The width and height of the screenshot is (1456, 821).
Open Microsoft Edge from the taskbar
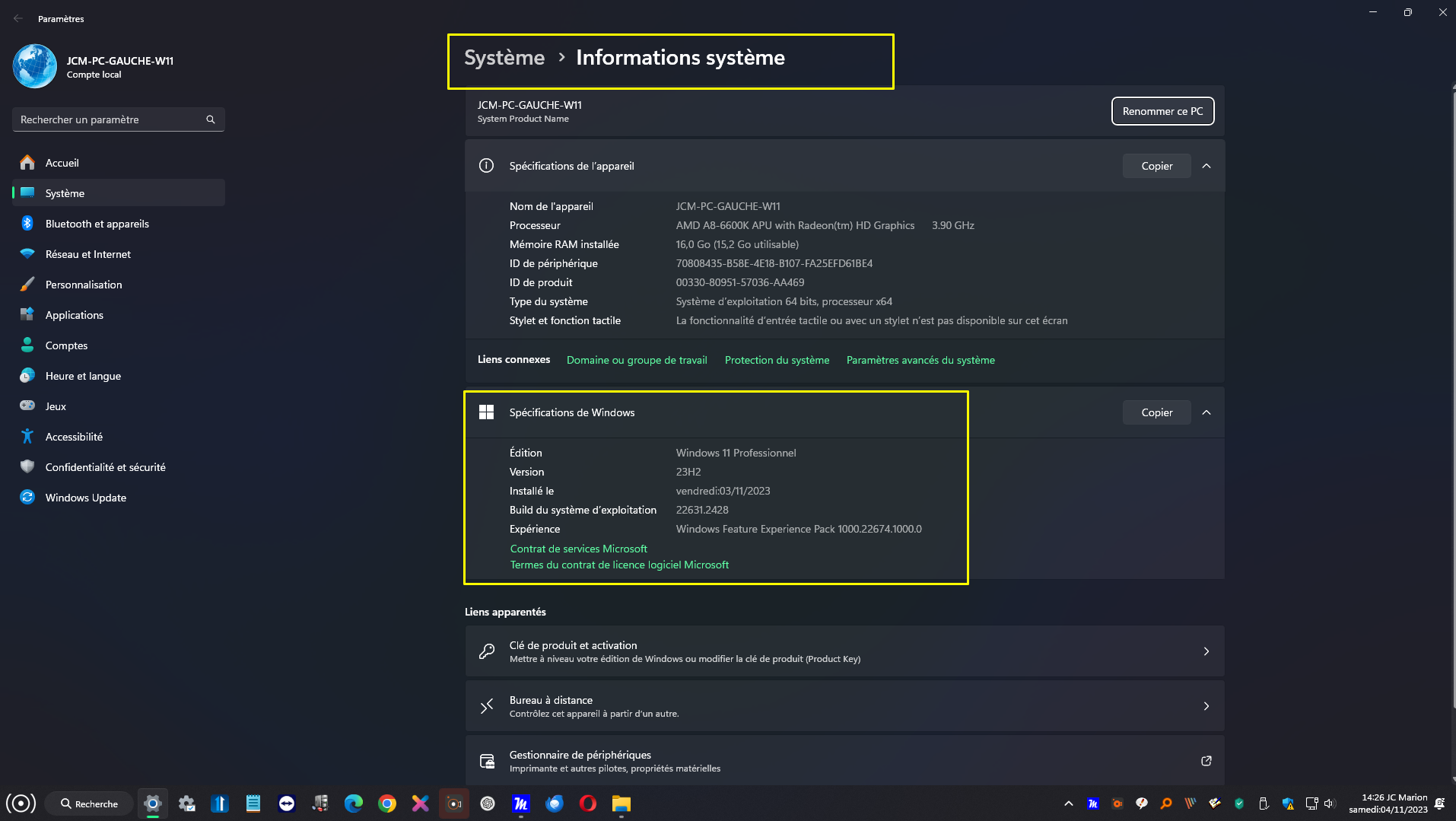(x=354, y=803)
